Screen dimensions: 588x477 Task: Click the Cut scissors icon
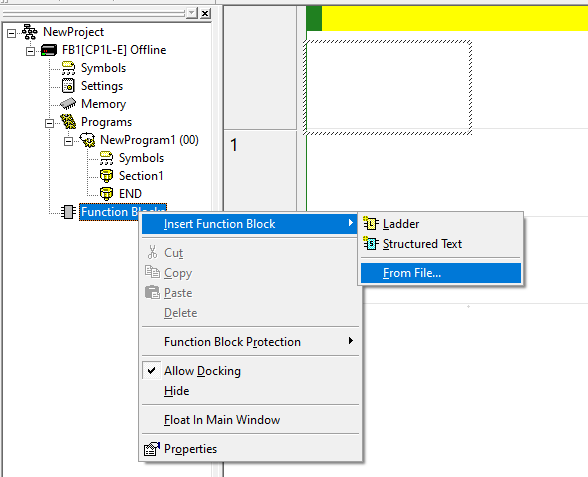point(152,252)
